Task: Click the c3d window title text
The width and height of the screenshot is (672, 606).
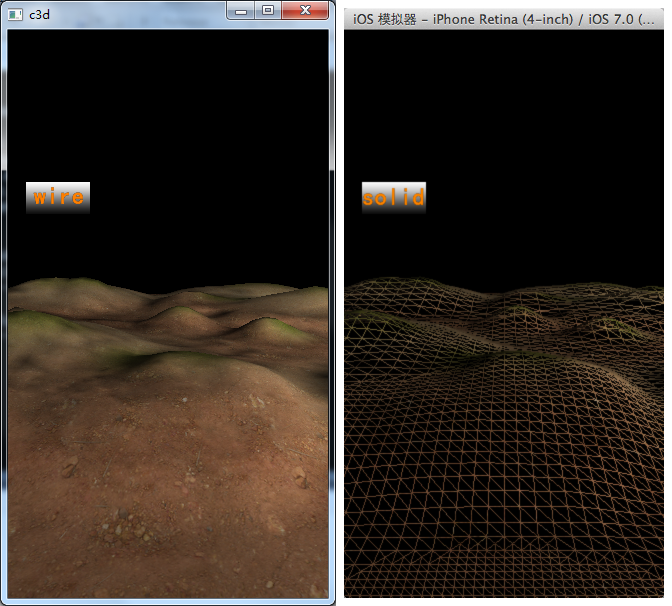Action: pos(39,15)
